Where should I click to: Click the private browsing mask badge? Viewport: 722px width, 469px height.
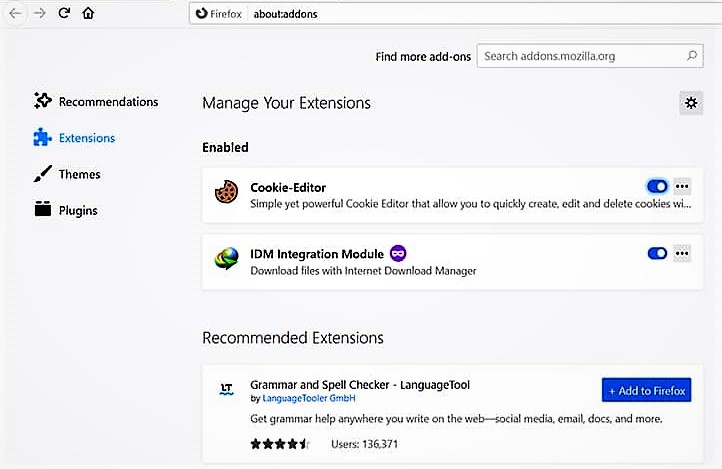coord(398,253)
